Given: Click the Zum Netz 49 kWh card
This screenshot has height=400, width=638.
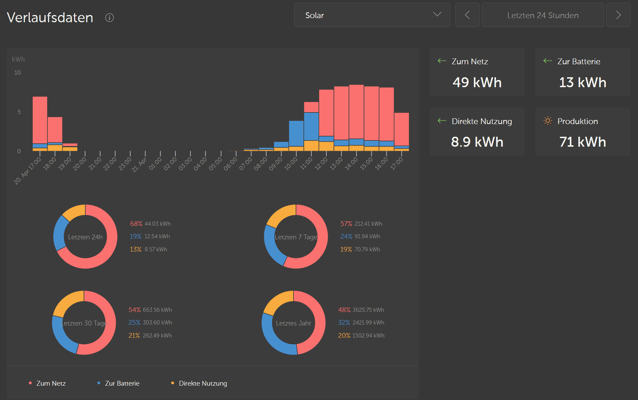Looking at the screenshot, I should coord(476,72).
